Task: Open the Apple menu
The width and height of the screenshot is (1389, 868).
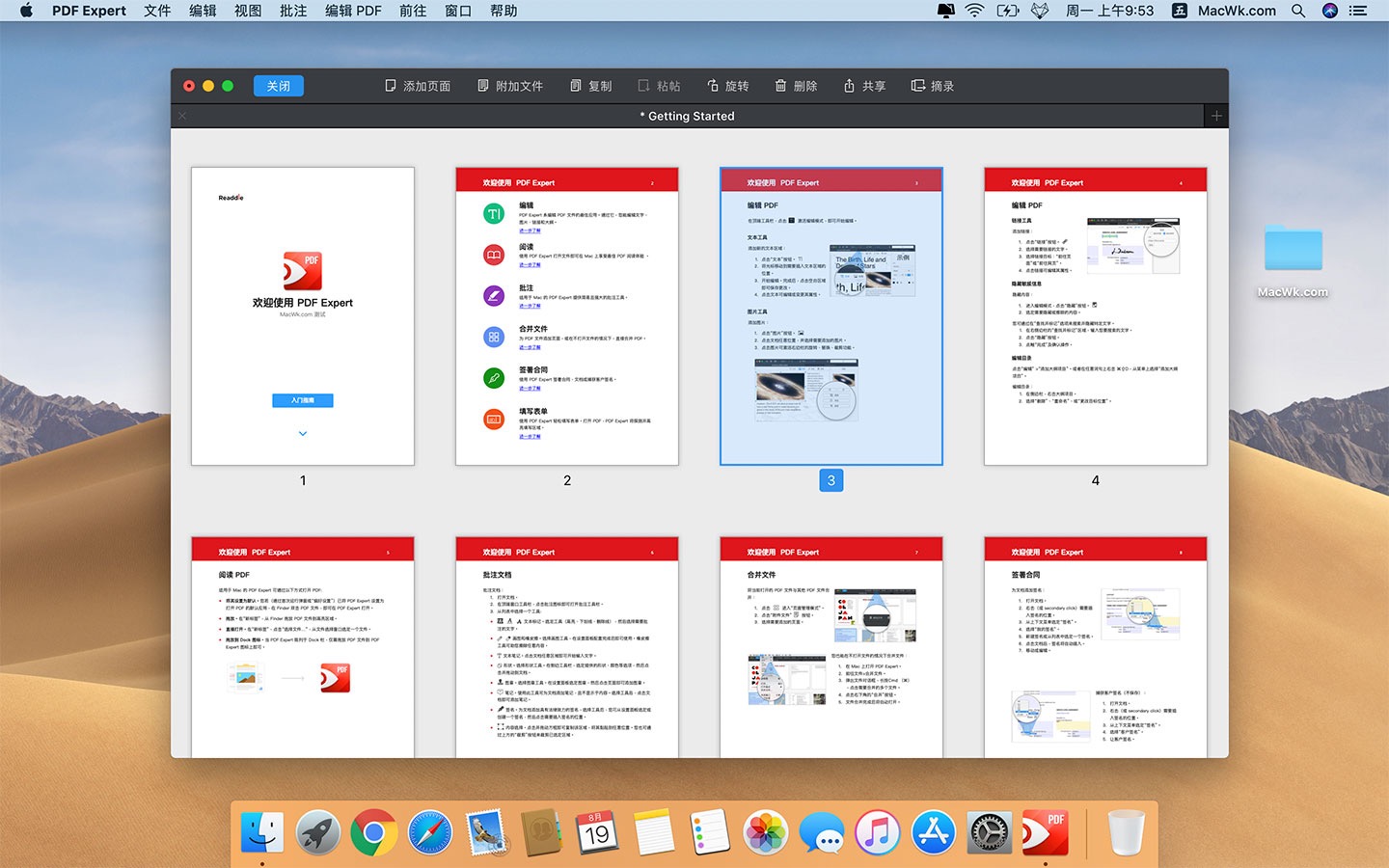Action: (x=26, y=11)
